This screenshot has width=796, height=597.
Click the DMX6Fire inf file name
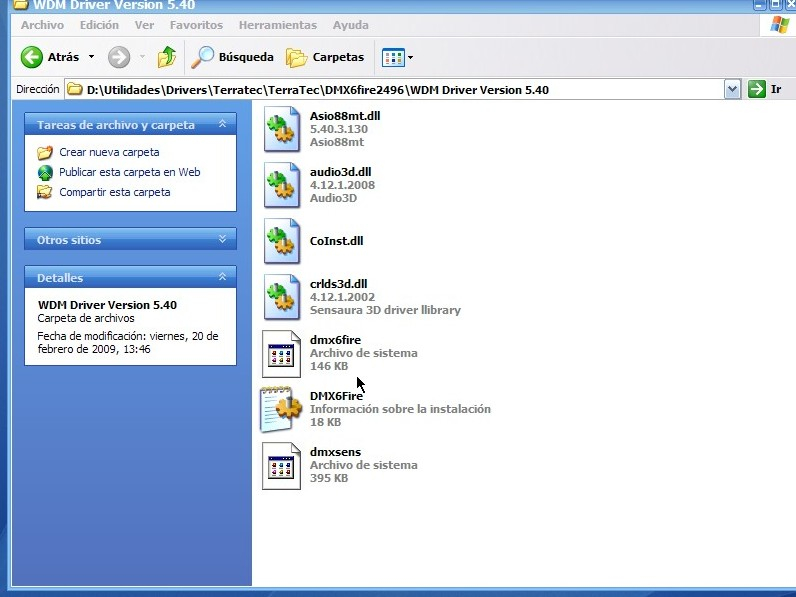336,395
